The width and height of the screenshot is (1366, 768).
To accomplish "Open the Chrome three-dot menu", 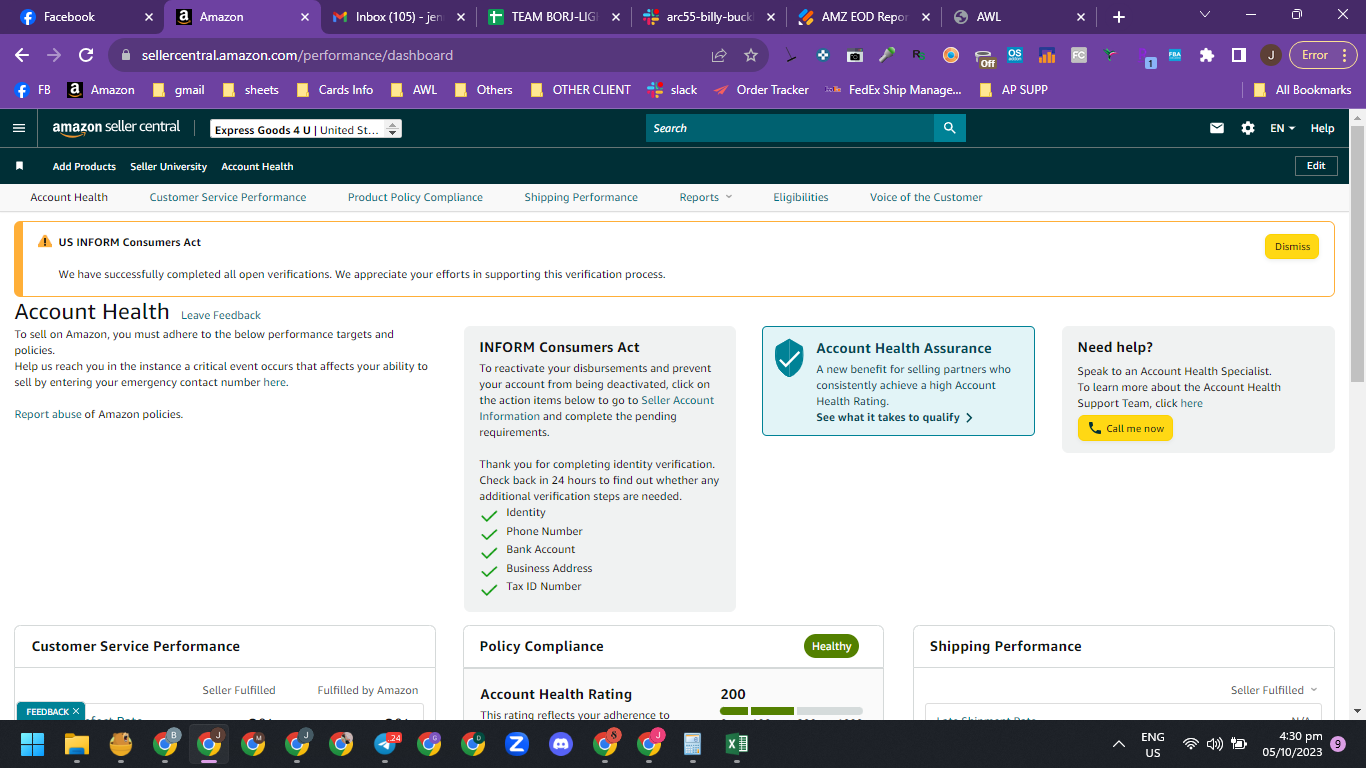I will [1347, 55].
